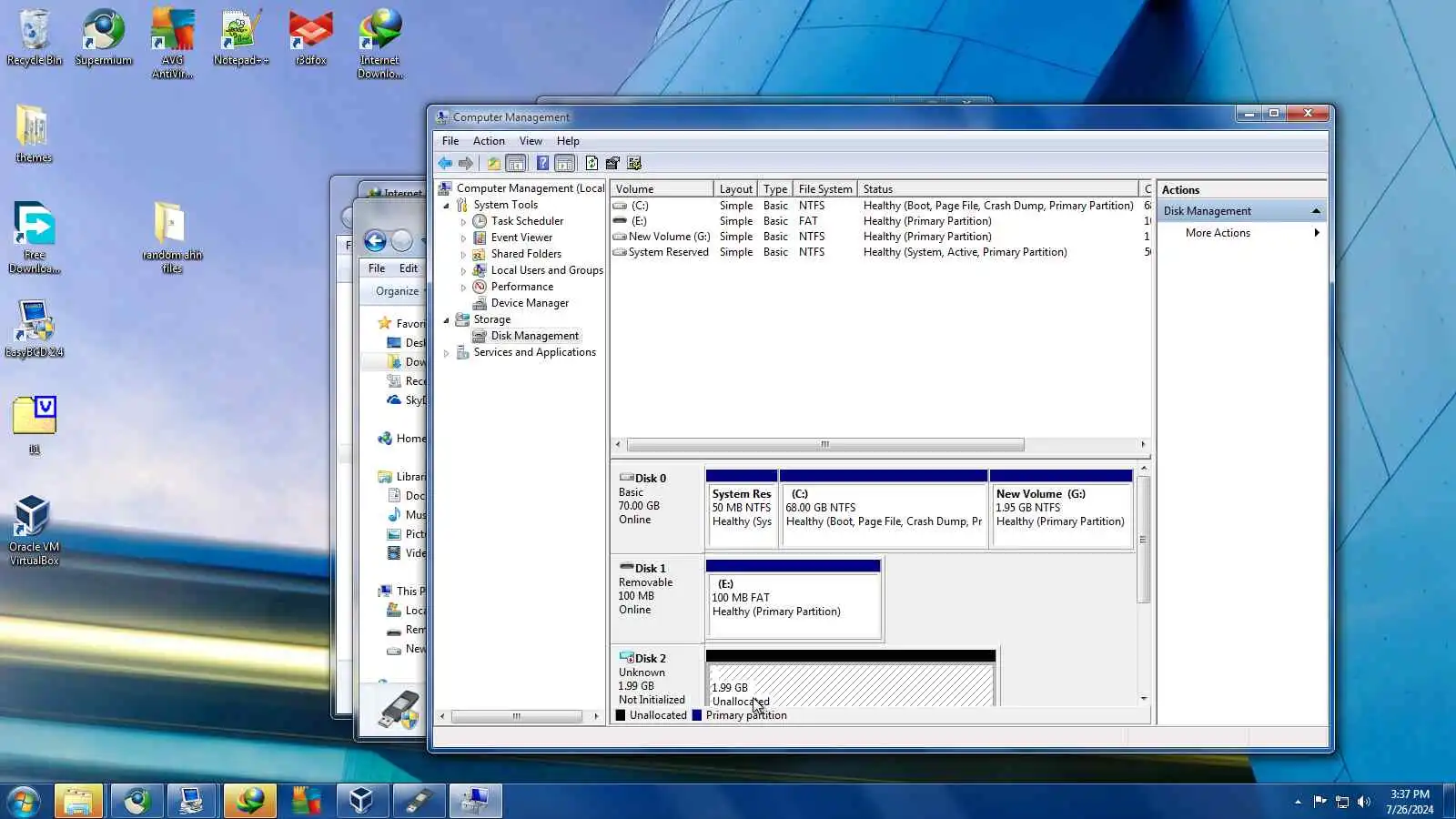
Task: Collapse the Disk Management actions section
Action: point(1316,211)
